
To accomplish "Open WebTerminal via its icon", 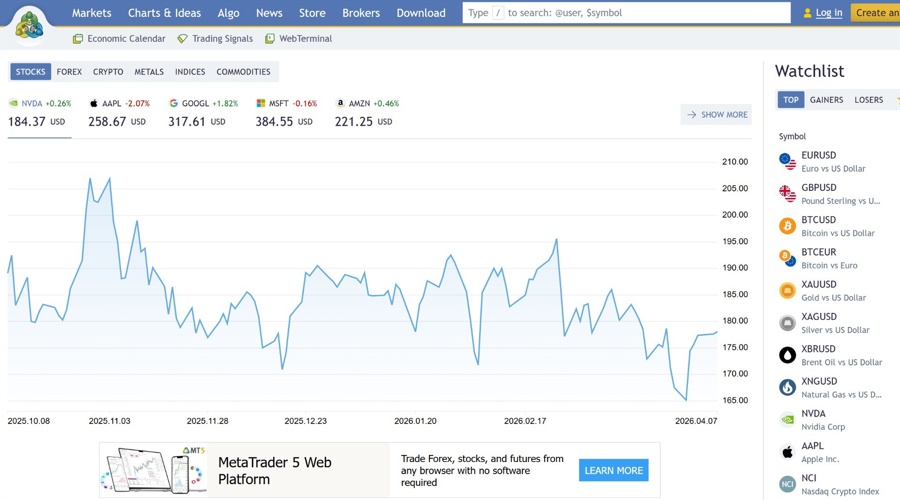I will pos(270,39).
